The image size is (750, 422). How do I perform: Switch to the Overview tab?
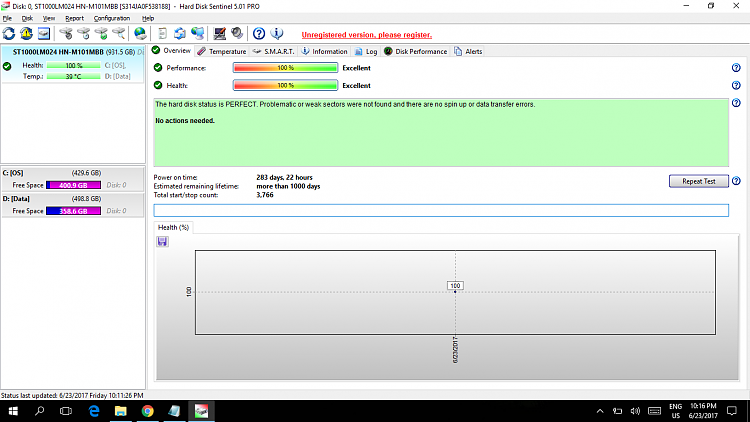pyautogui.click(x=171, y=51)
